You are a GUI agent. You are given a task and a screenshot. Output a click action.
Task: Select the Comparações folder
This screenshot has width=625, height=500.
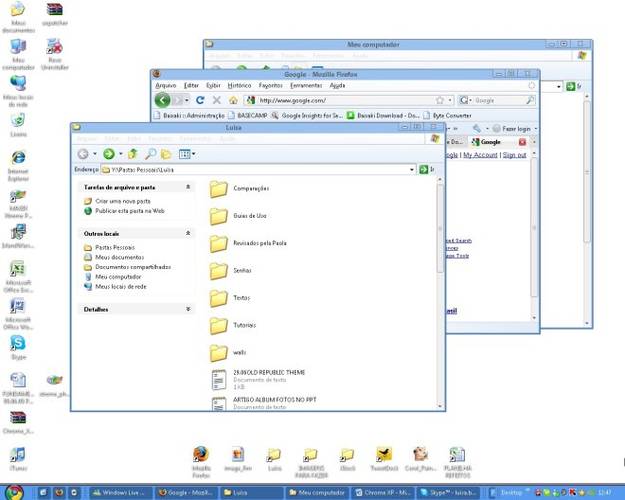(x=239, y=189)
